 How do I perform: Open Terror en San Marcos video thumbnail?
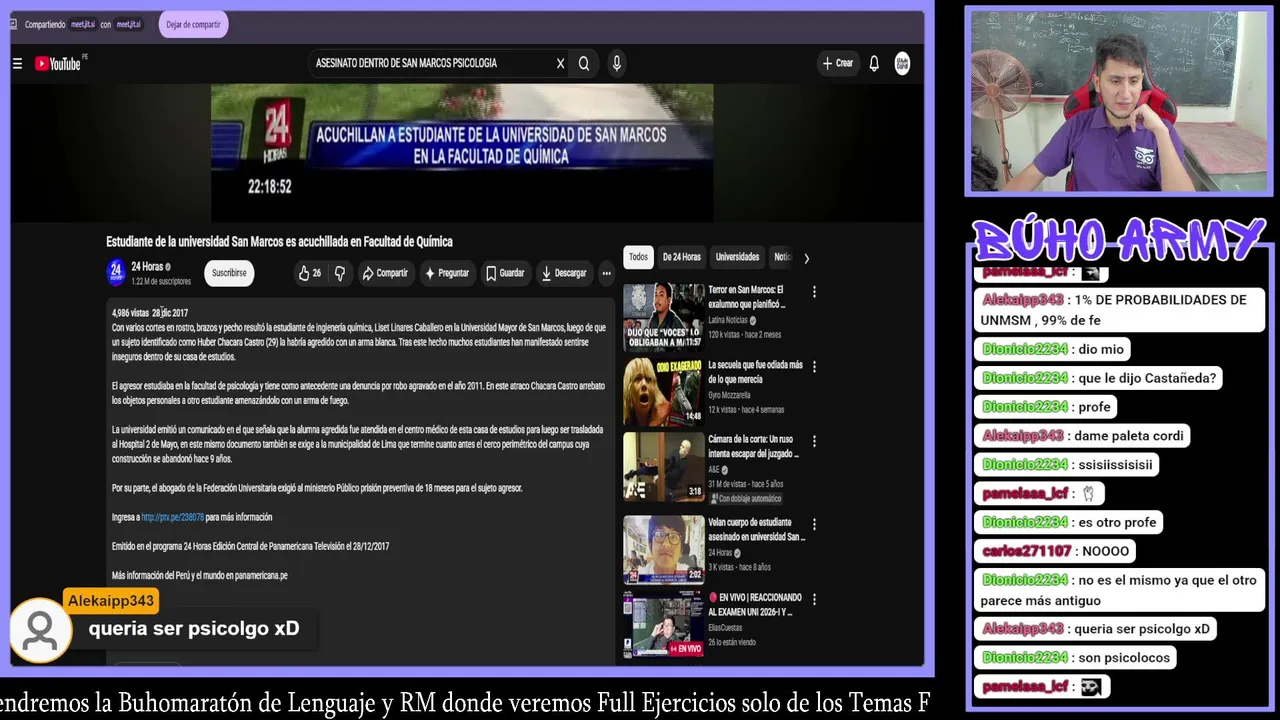click(664, 318)
